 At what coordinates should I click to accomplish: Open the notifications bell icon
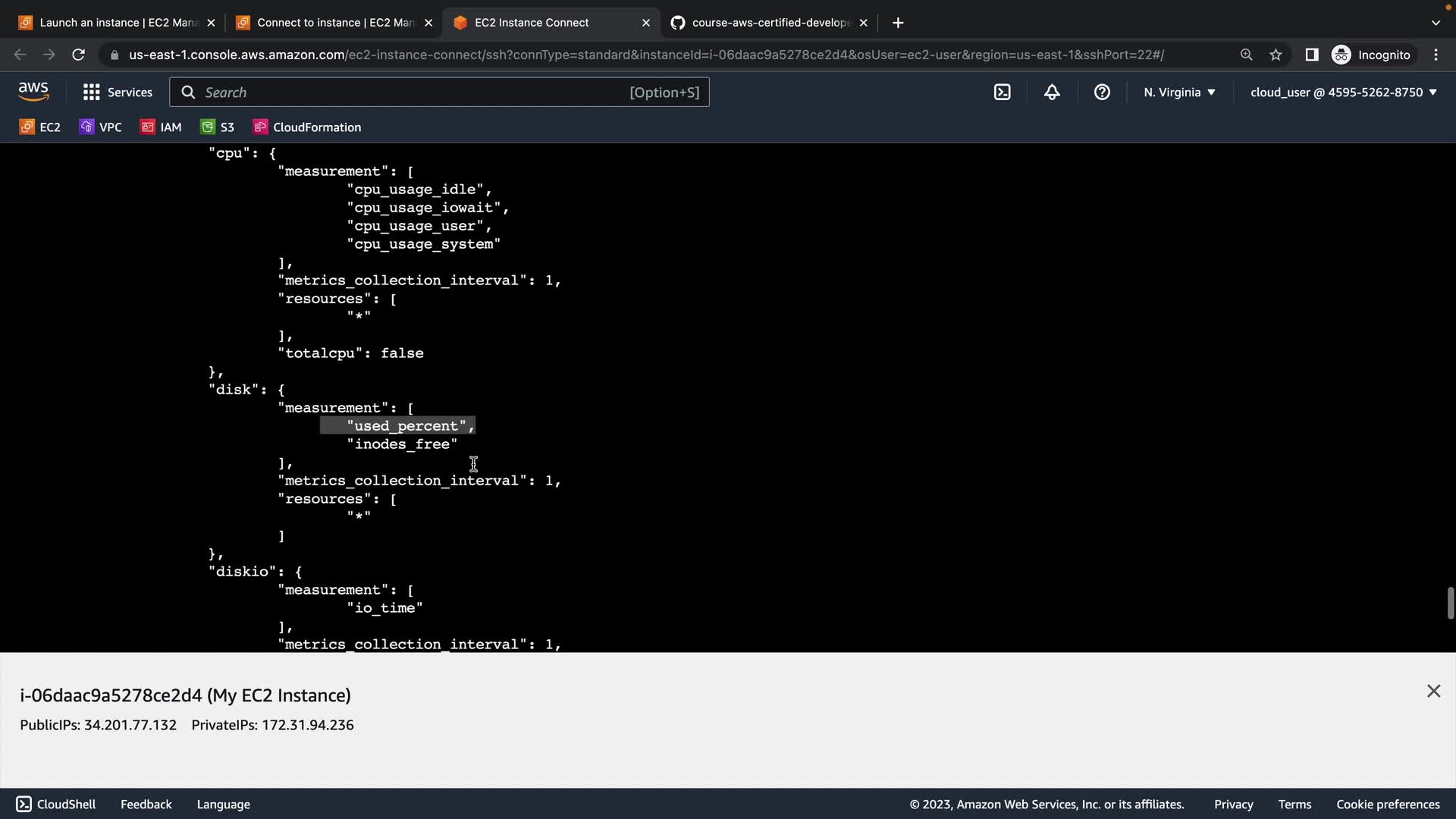tap(1052, 93)
